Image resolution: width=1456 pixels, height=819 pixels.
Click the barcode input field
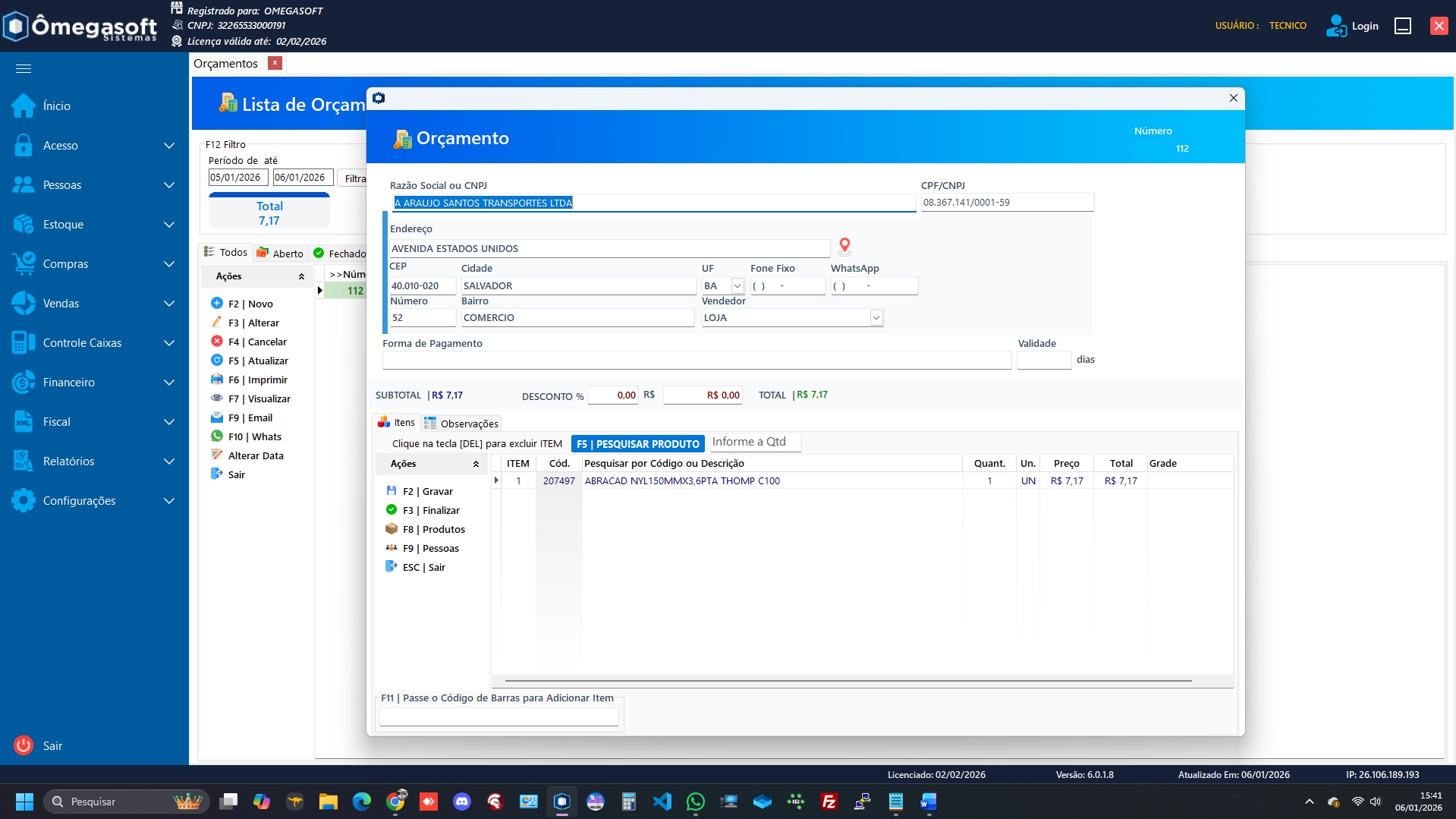[x=498, y=716]
